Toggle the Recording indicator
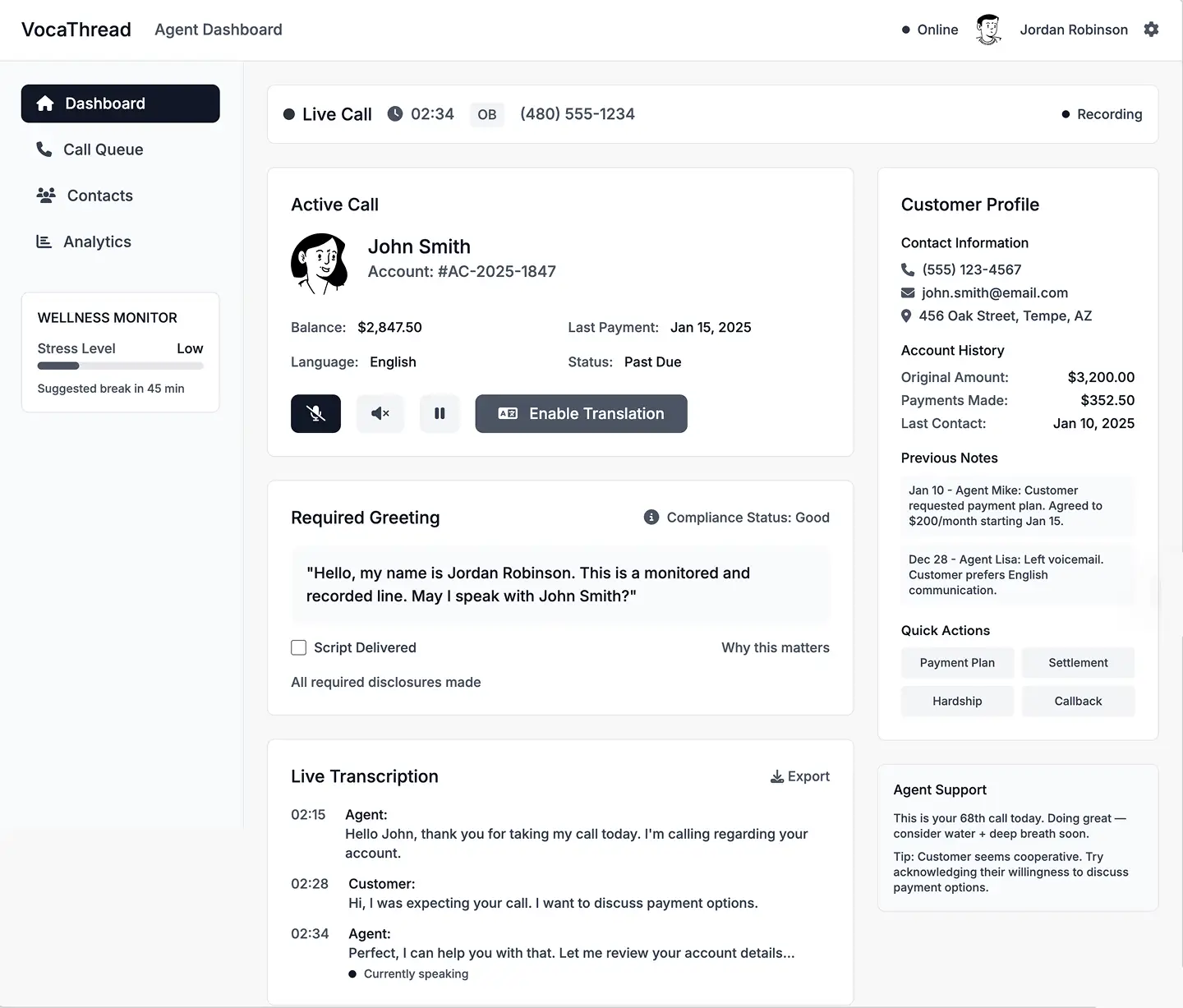This screenshot has height=1008, width=1183. pos(1102,114)
